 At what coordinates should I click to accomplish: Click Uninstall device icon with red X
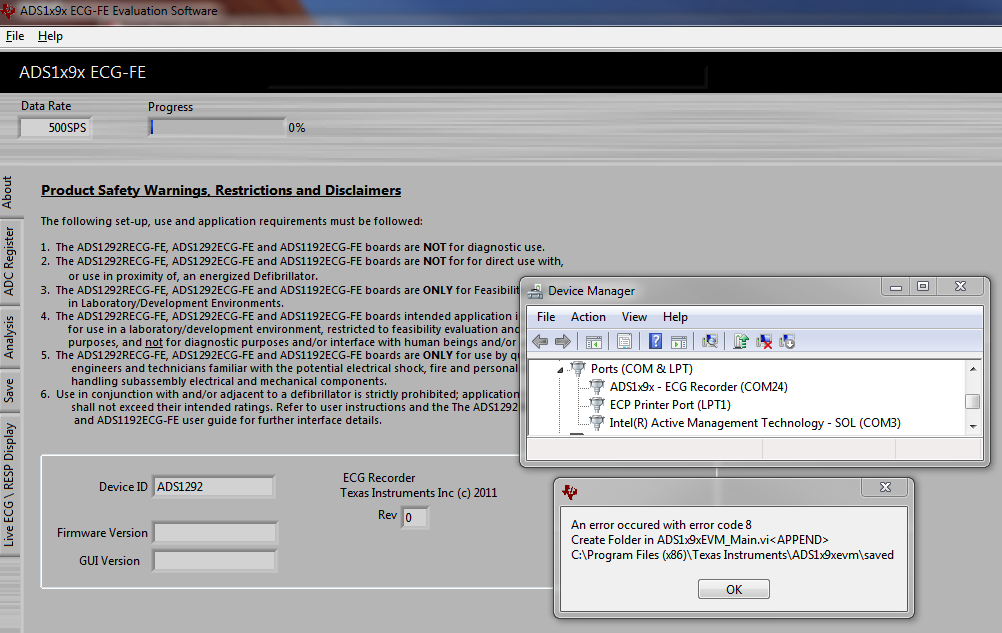point(764,342)
